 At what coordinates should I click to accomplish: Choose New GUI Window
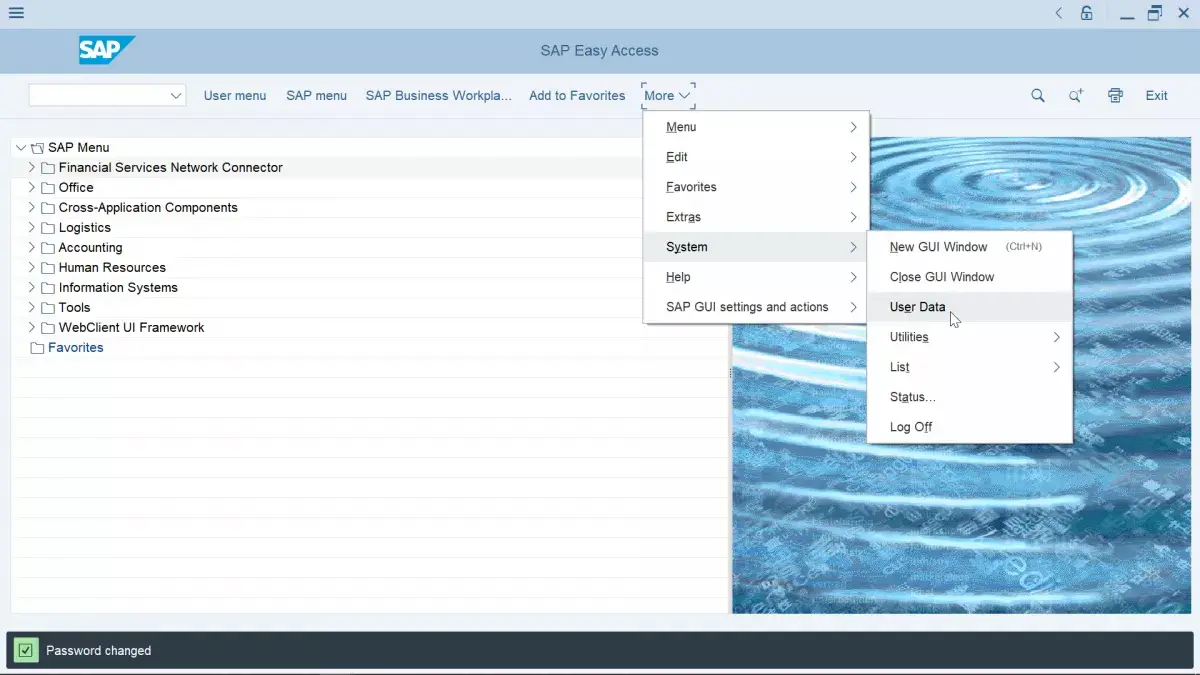(x=969, y=247)
